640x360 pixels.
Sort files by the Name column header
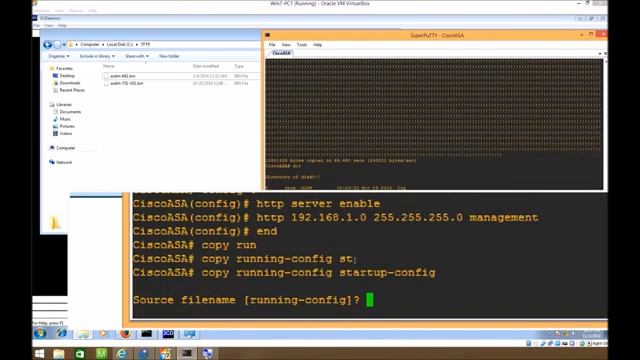point(109,66)
